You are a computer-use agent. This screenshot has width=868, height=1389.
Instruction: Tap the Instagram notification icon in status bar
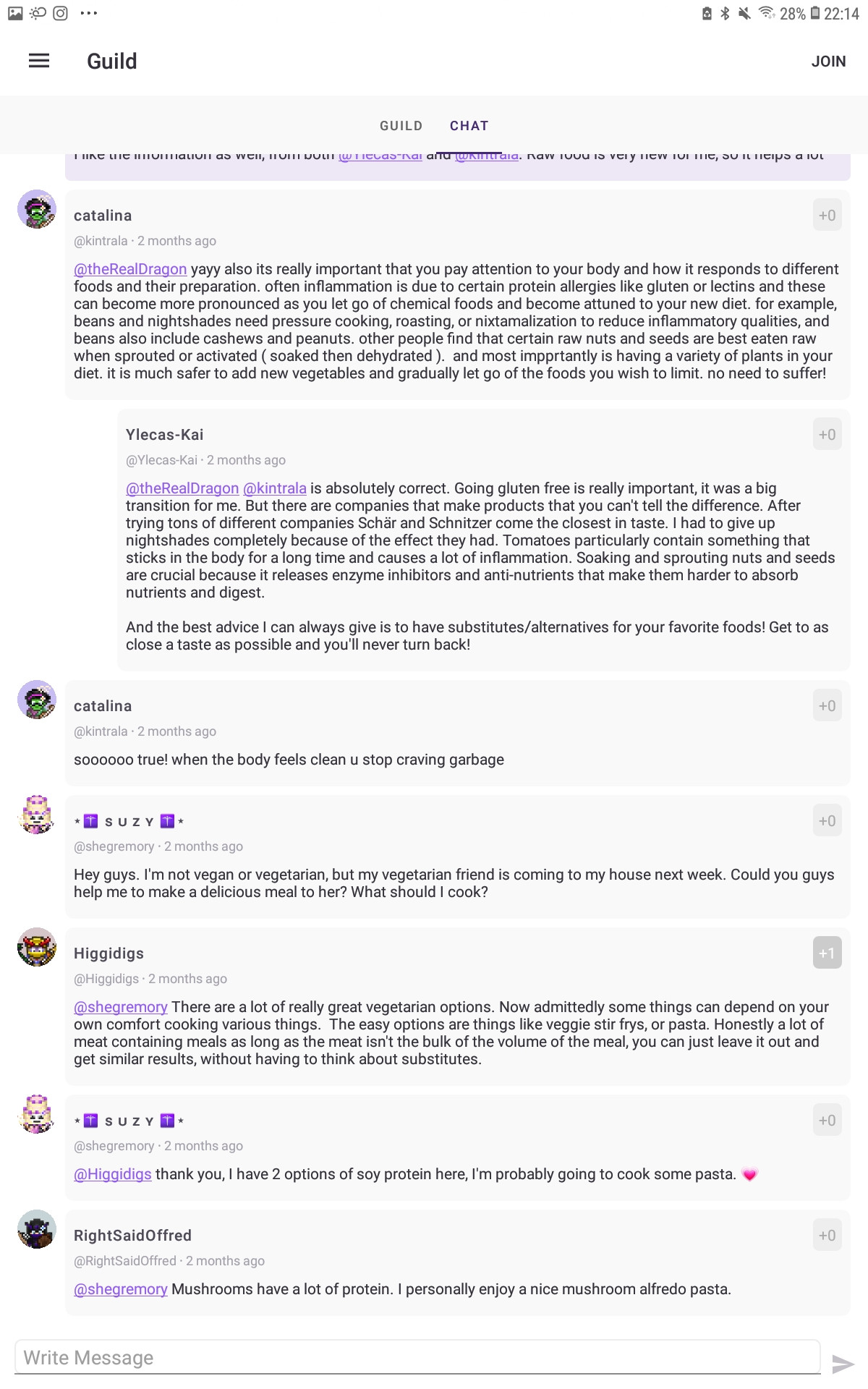(x=61, y=13)
